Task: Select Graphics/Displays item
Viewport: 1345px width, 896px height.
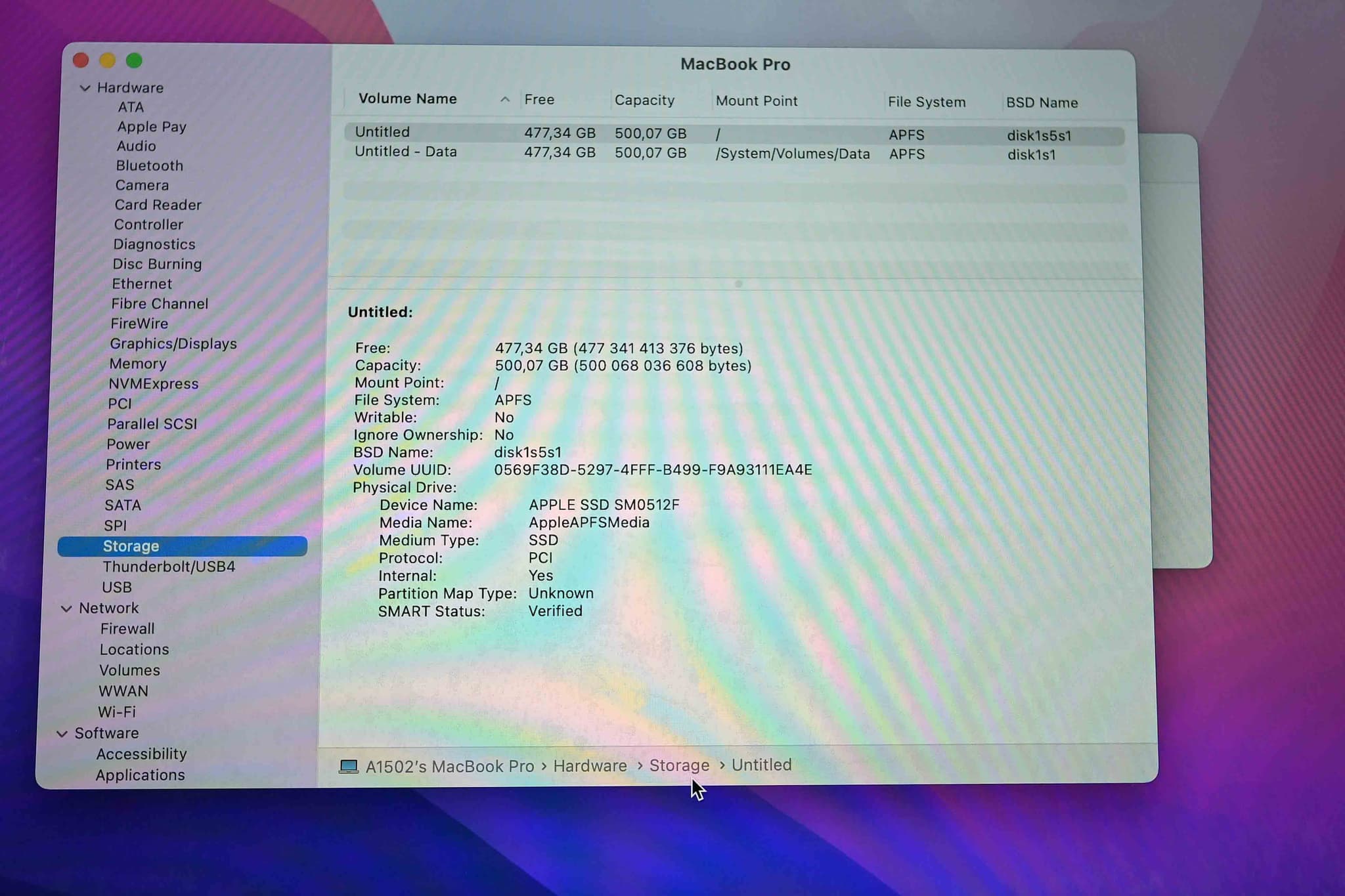Action: click(173, 344)
